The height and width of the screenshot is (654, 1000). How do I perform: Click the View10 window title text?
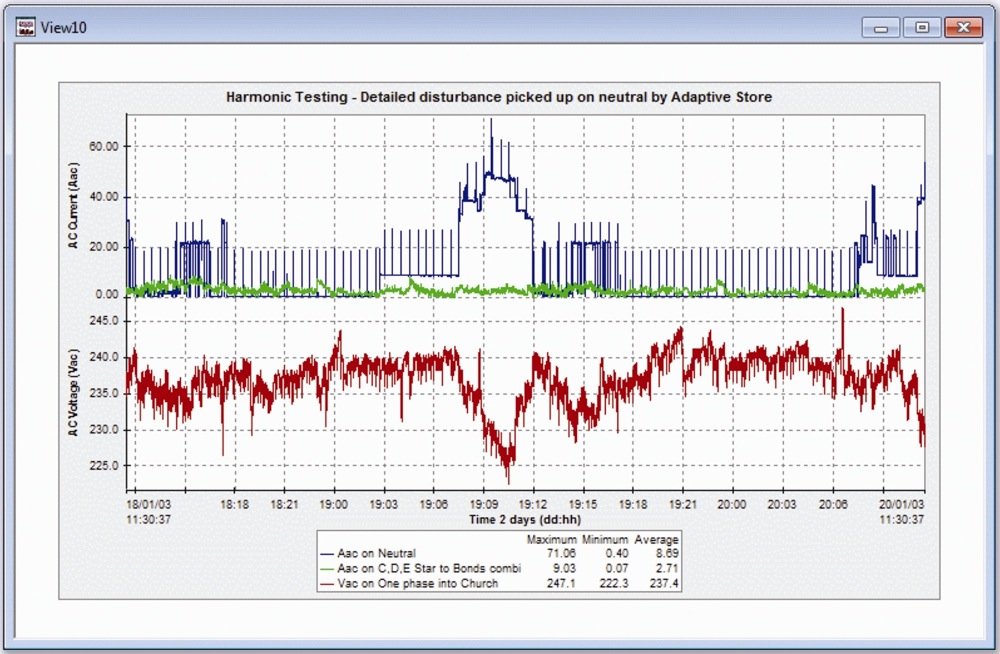62,27
